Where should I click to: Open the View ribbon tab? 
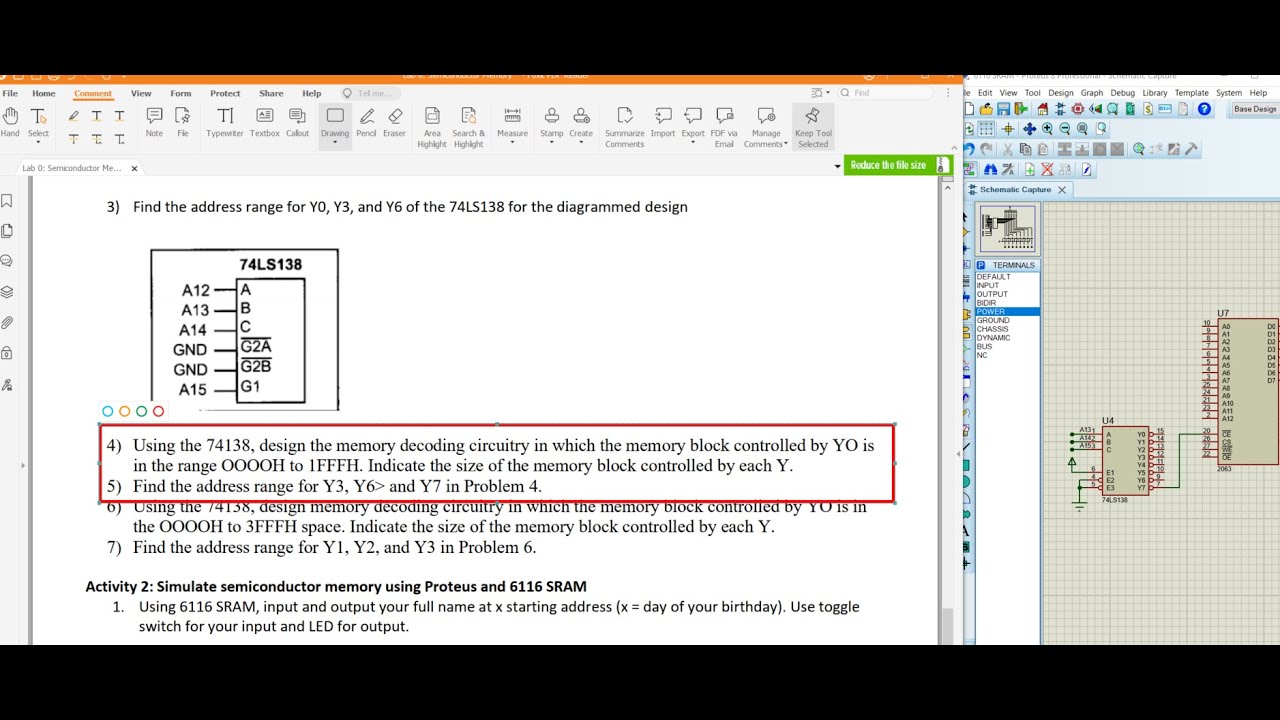(141, 93)
